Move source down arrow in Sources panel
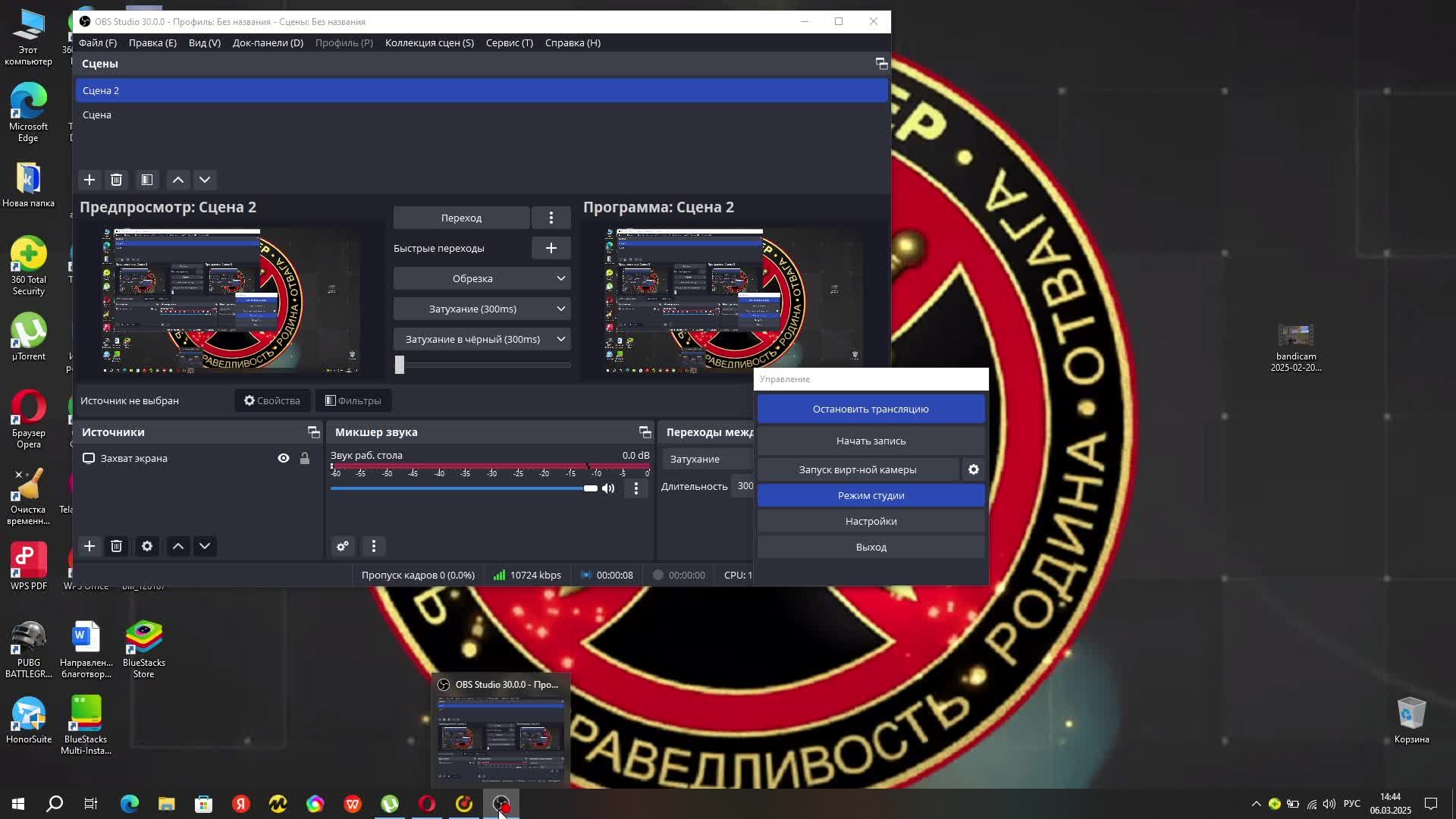The height and width of the screenshot is (819, 1456). click(x=205, y=546)
